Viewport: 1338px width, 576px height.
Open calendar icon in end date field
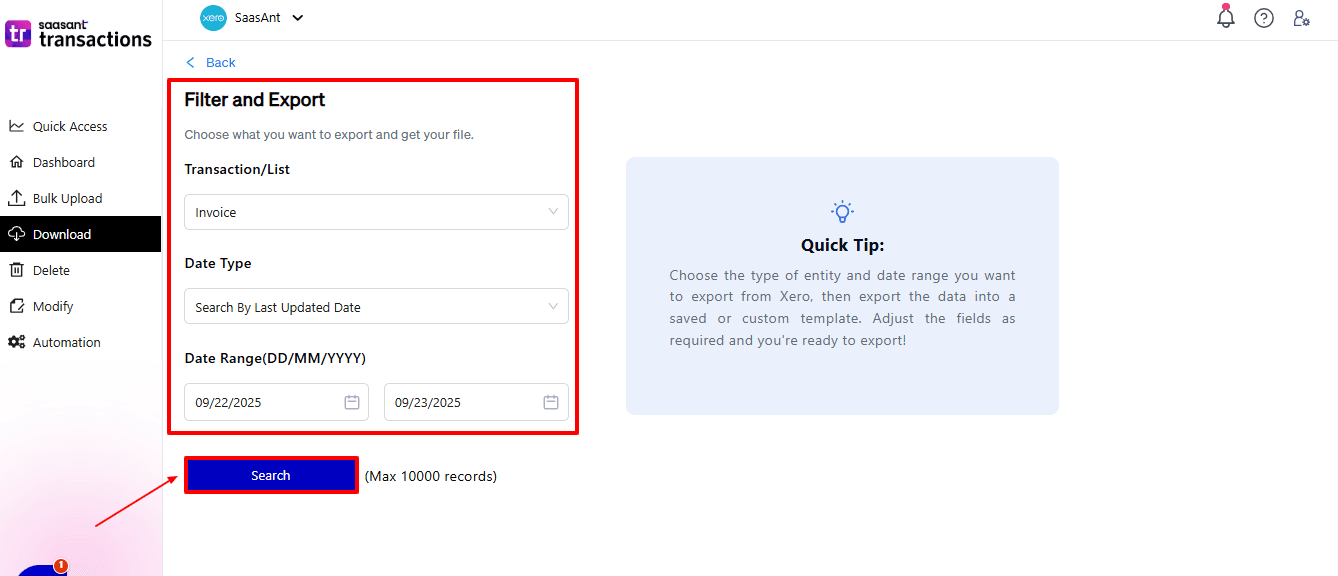[x=551, y=402]
